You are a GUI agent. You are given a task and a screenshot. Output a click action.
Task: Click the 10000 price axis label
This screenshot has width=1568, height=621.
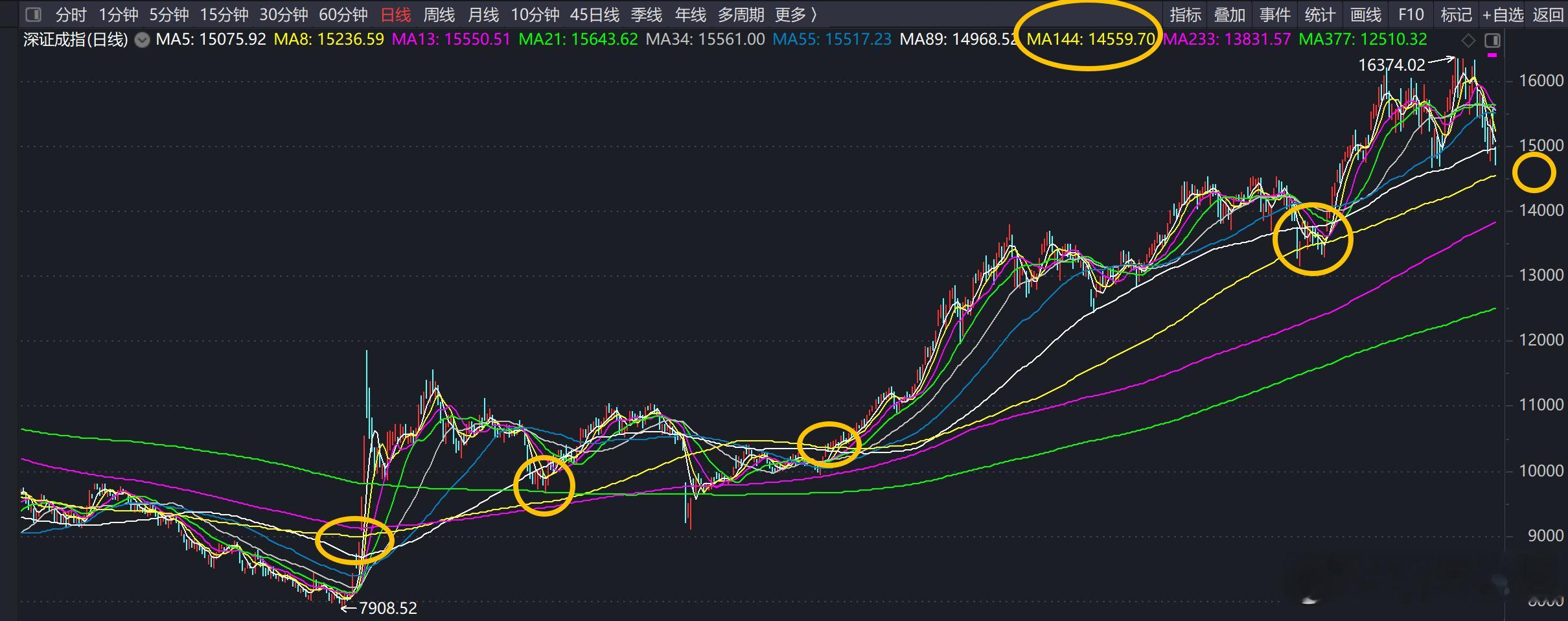(1541, 471)
